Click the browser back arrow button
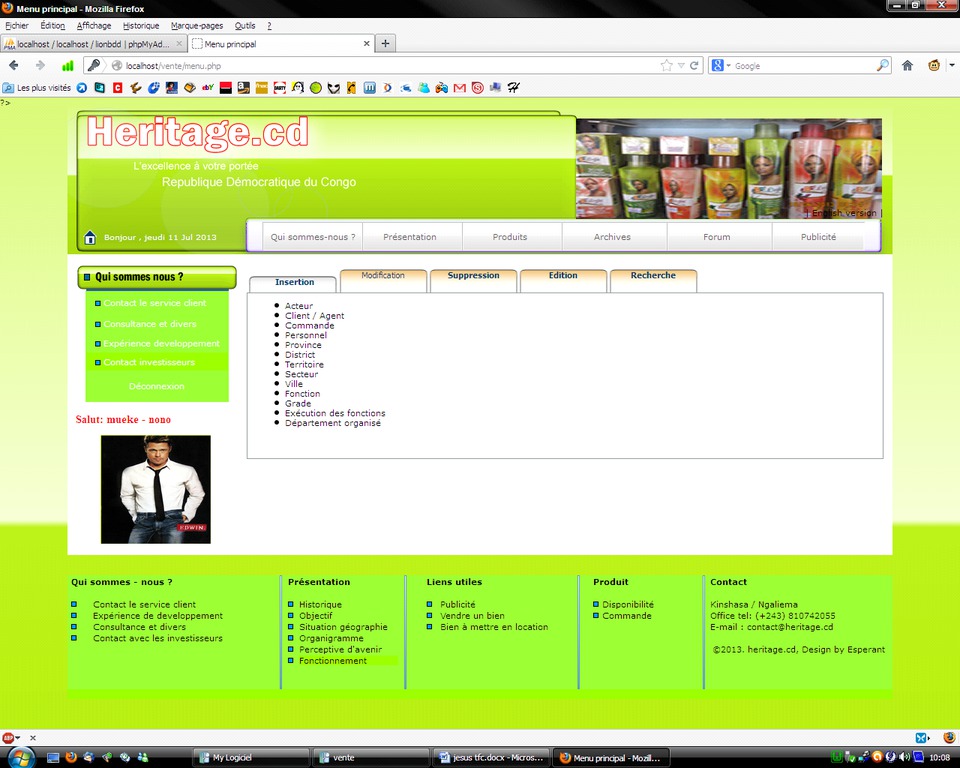Viewport: 960px width, 768px height. pos(13,66)
